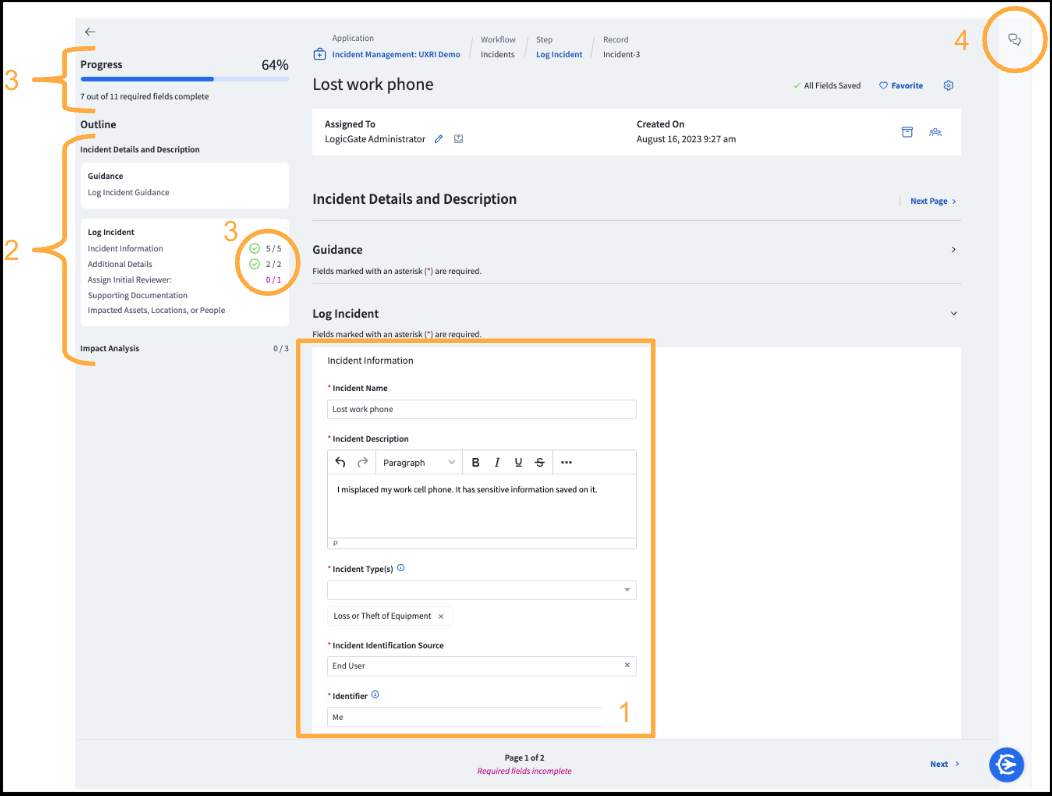Open the LogicGate logo button bottom right

tap(1006, 764)
